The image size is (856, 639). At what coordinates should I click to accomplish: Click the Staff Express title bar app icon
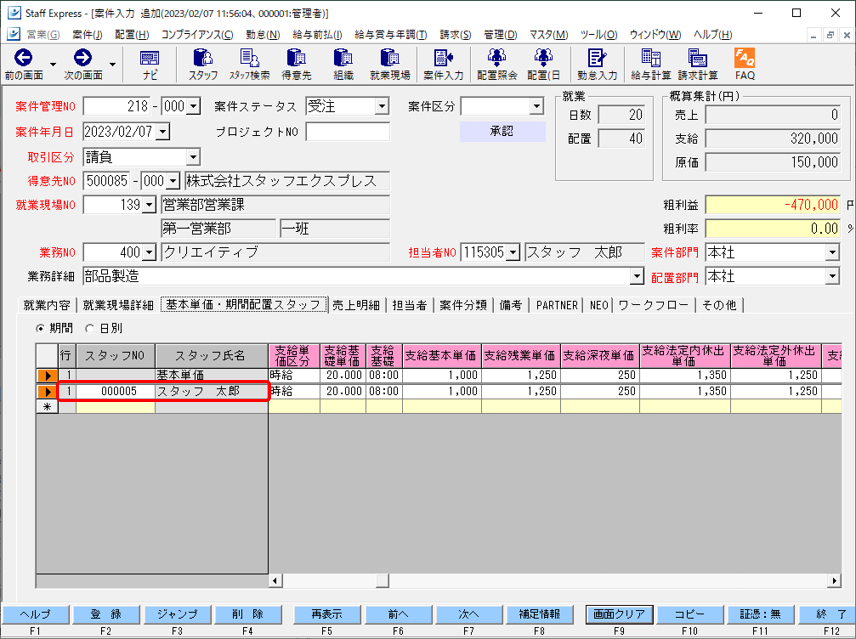click(x=14, y=13)
